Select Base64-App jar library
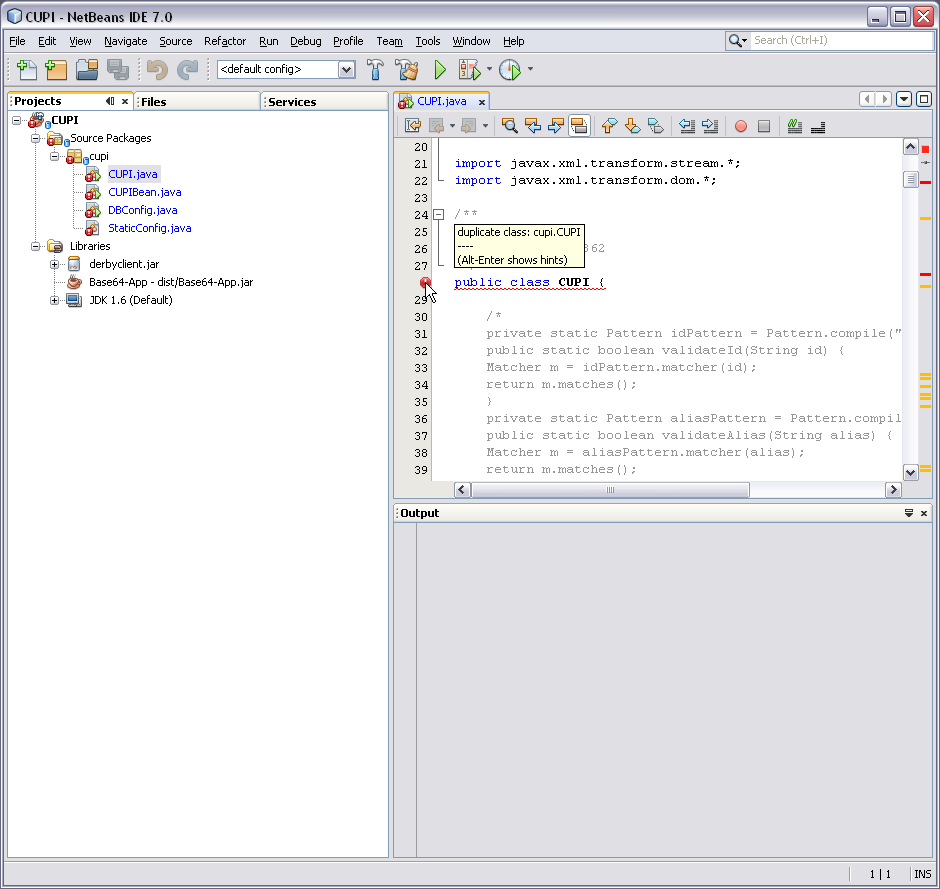Image resolution: width=940 pixels, height=889 pixels. click(x=171, y=282)
